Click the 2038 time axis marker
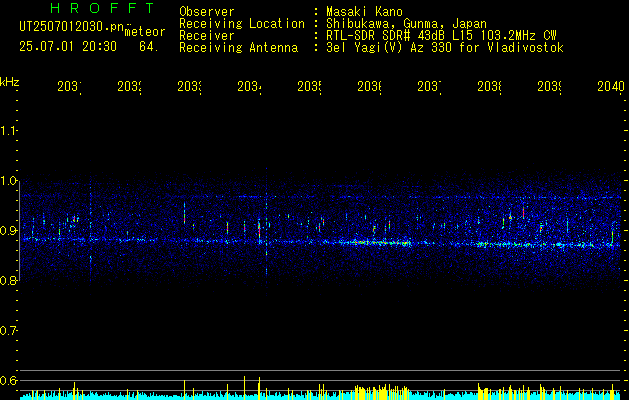 pyautogui.click(x=489, y=87)
